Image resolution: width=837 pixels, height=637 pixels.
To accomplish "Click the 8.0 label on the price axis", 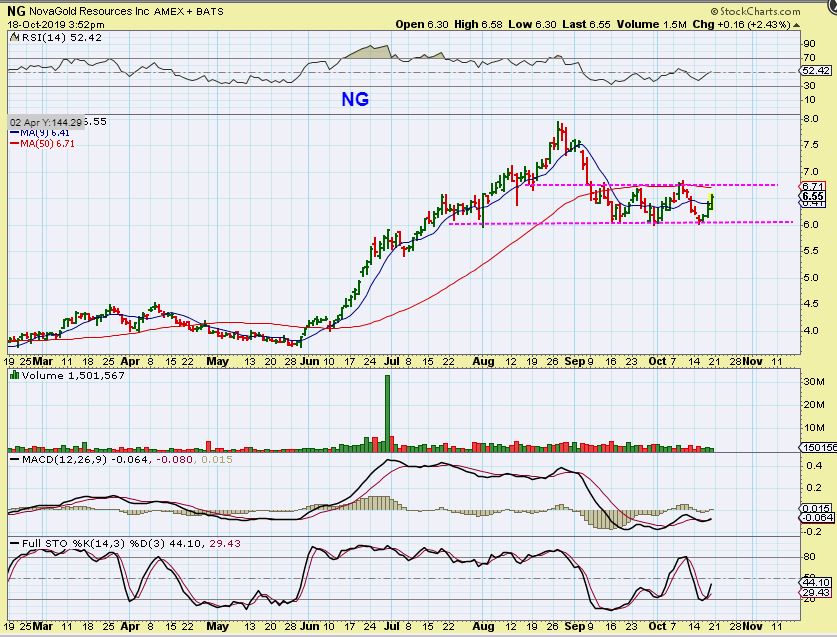I will (x=811, y=119).
